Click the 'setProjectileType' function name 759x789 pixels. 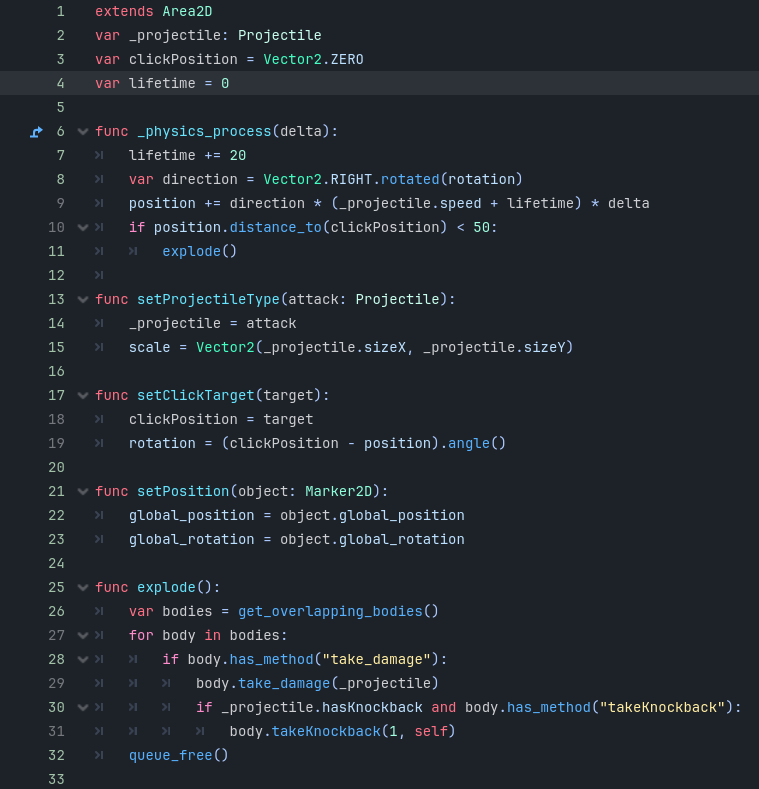[208, 299]
